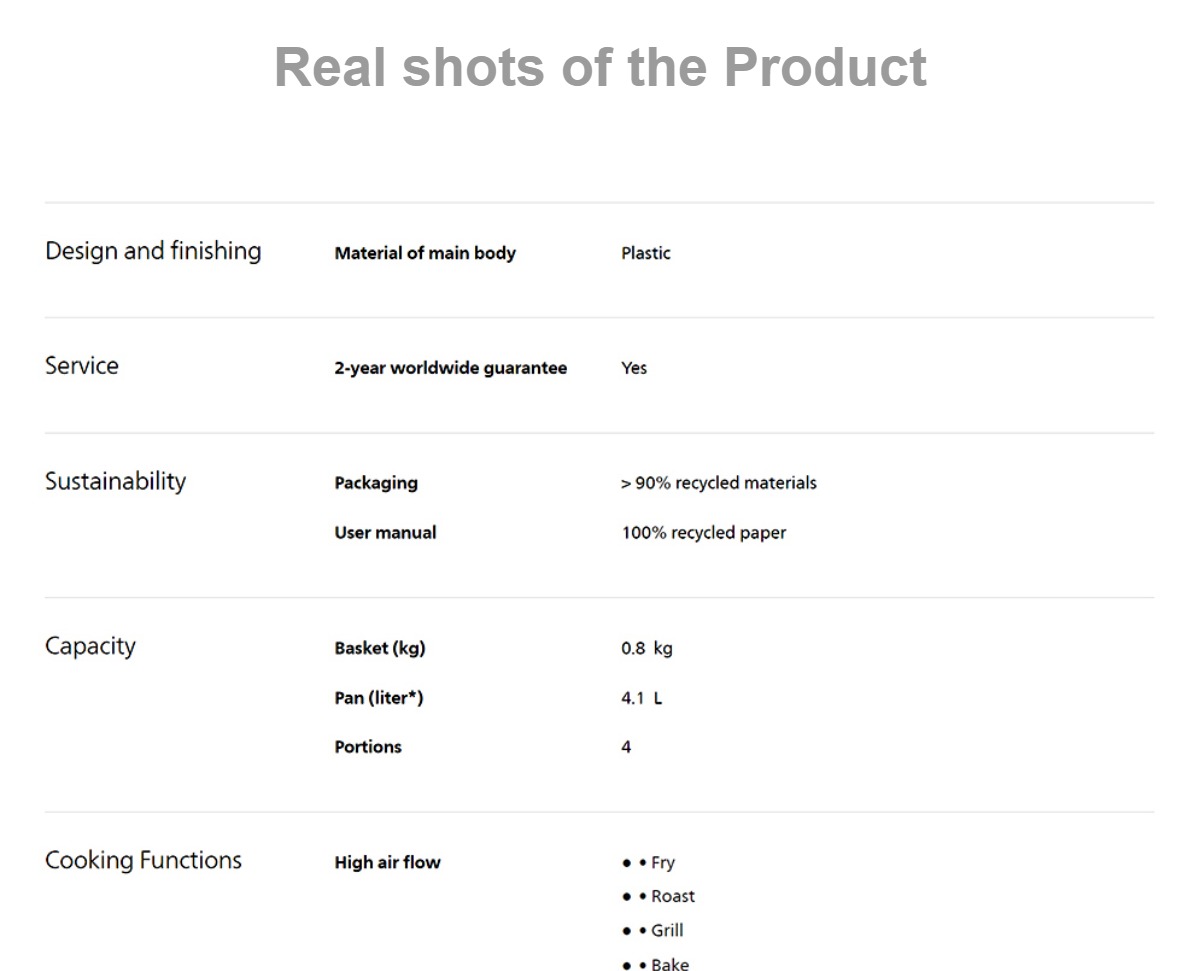
Task: Select the 'Pan (liter*)' label
Action: [x=379, y=698]
